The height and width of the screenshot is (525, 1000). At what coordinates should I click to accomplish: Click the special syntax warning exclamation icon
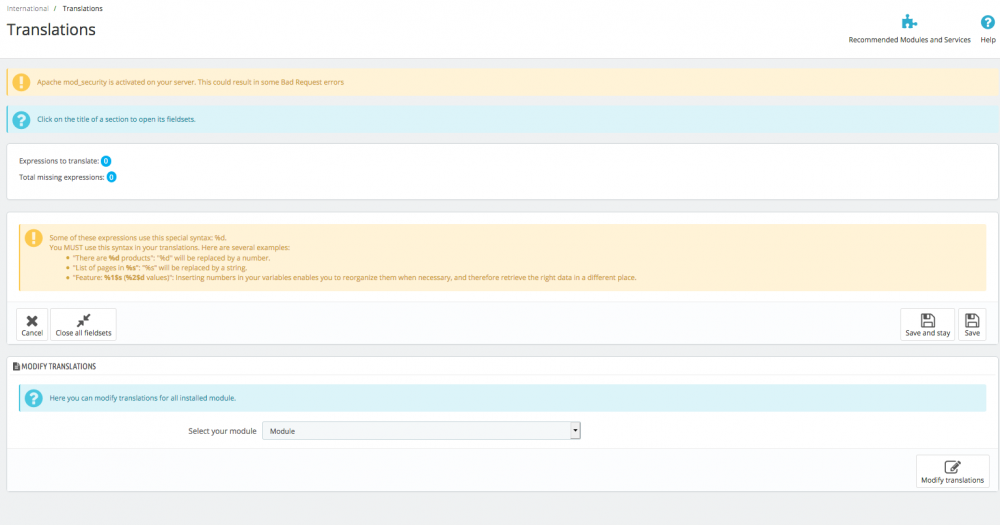coord(33,238)
